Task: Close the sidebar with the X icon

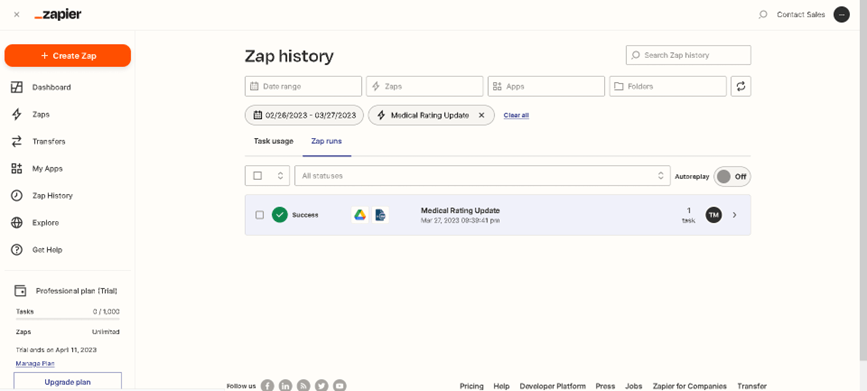Action: point(17,15)
